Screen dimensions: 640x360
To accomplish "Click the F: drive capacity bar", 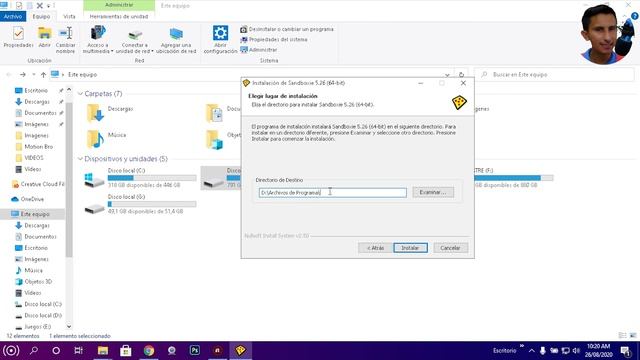I will (x=514, y=178).
